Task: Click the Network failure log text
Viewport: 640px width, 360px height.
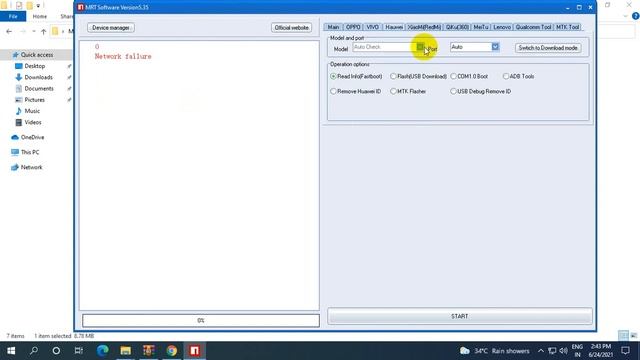Action: [123, 56]
